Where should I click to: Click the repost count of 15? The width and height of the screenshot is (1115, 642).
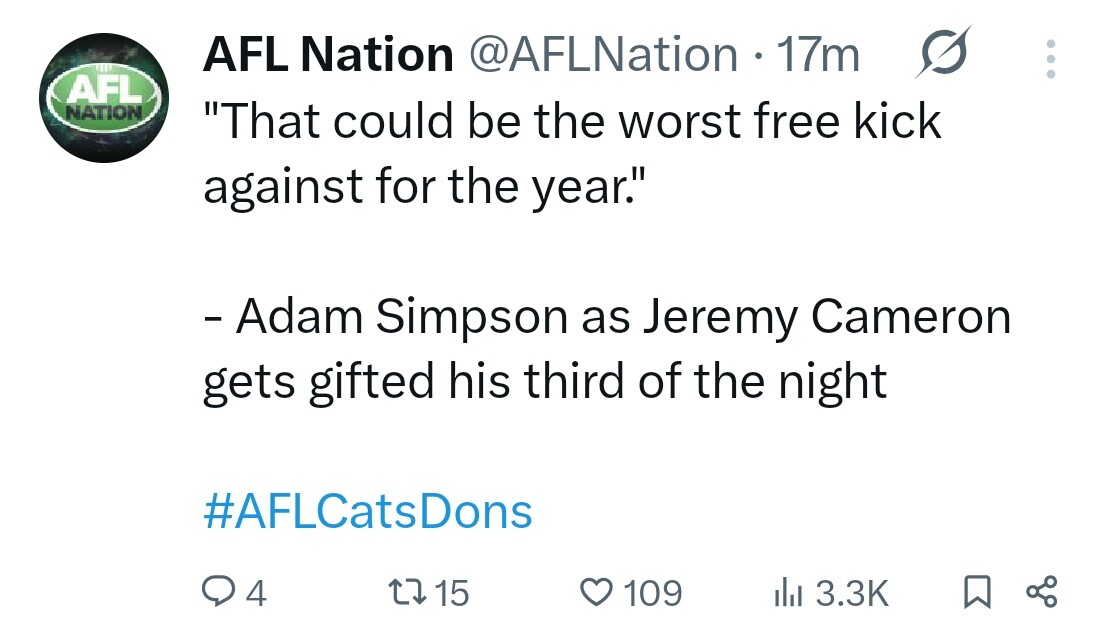point(452,594)
